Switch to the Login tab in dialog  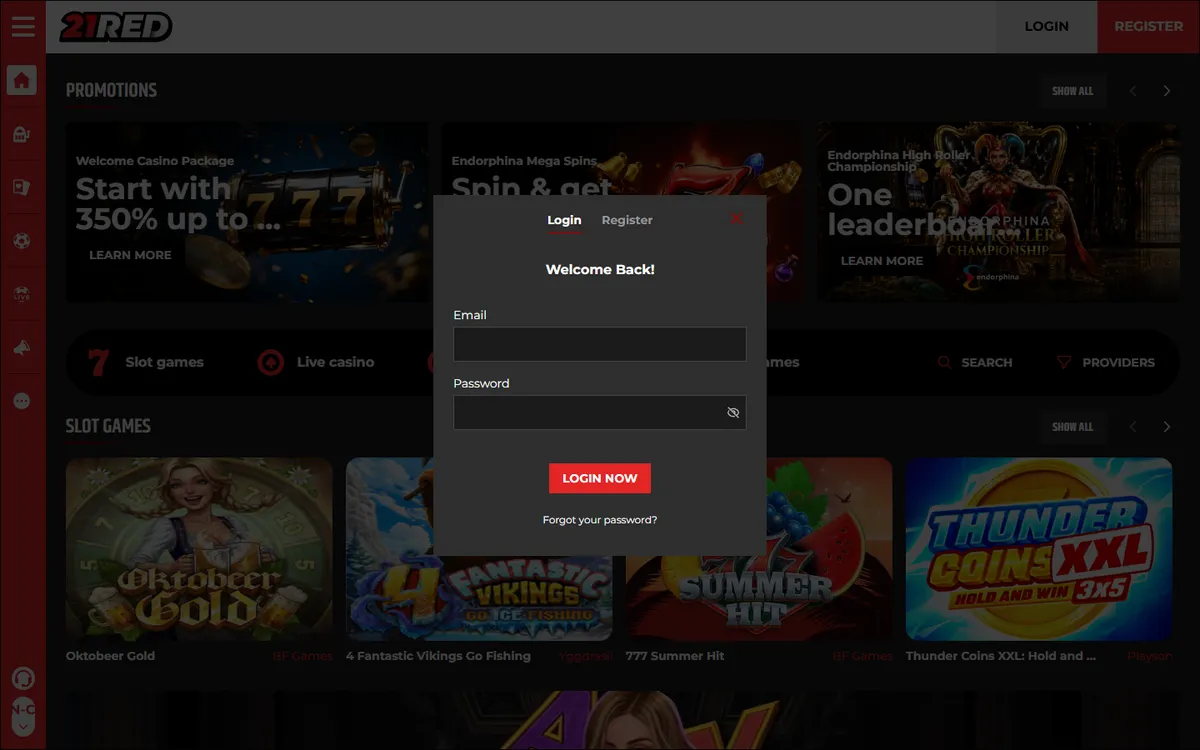[564, 220]
